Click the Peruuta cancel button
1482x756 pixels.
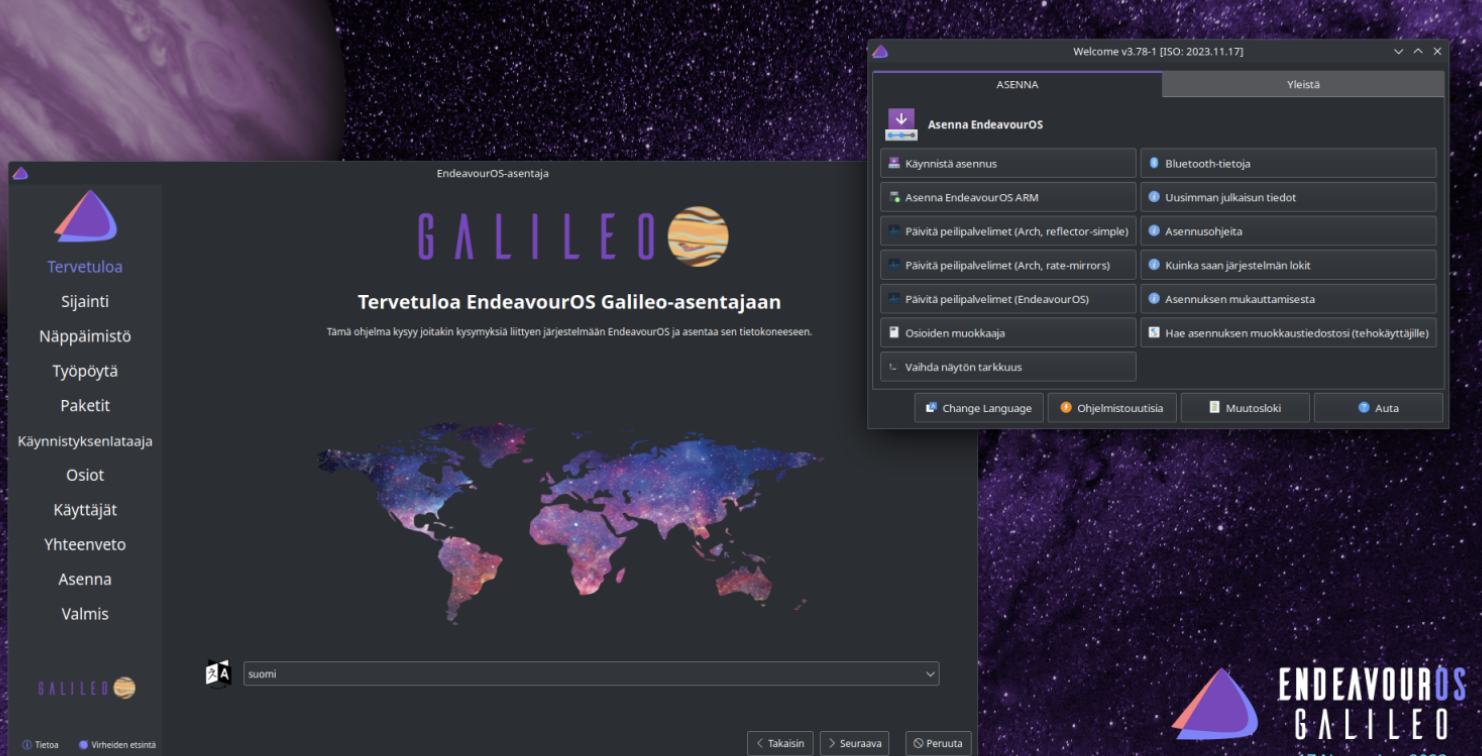tap(938, 743)
